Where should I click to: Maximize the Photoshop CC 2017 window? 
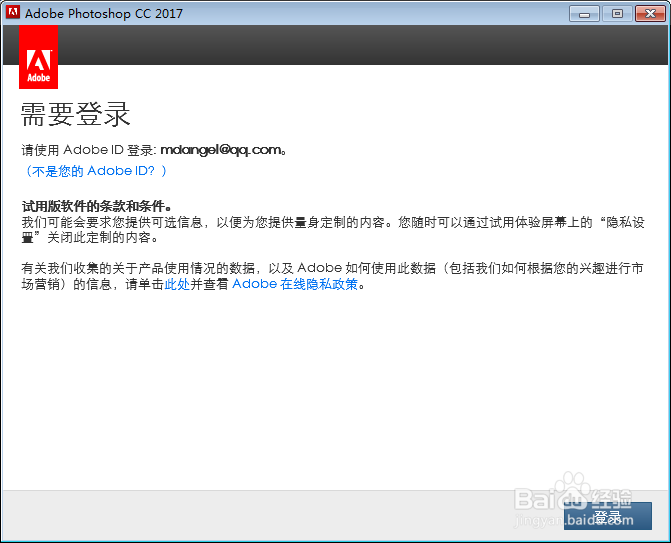[617, 14]
